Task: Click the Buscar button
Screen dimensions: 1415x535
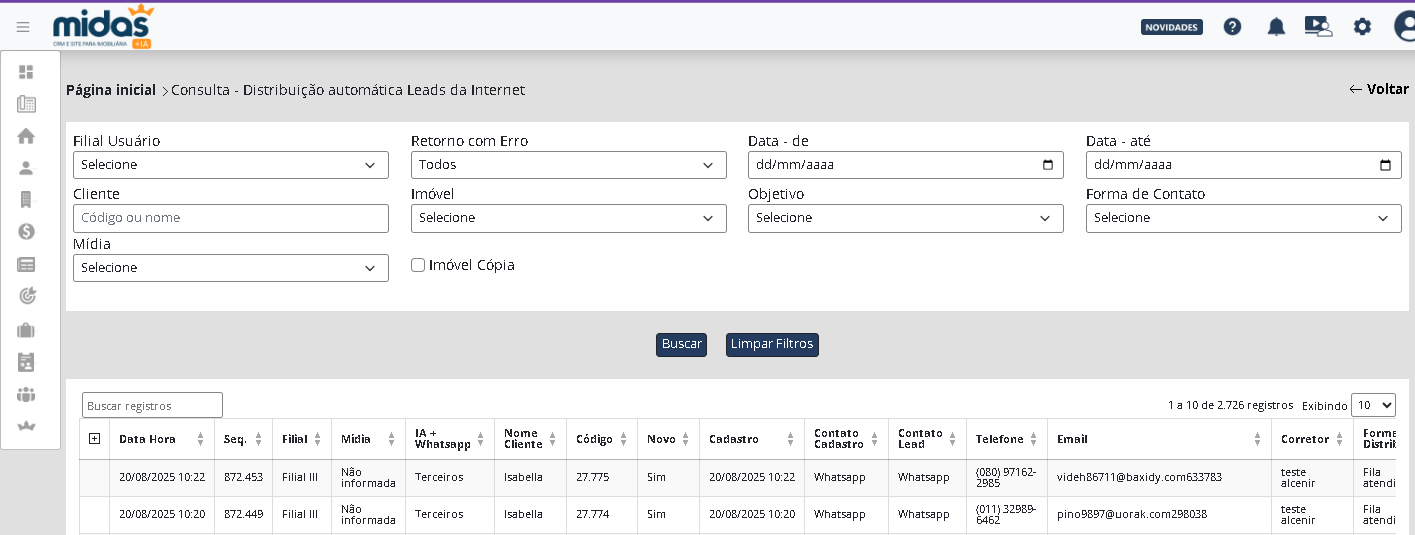Action: (681, 344)
